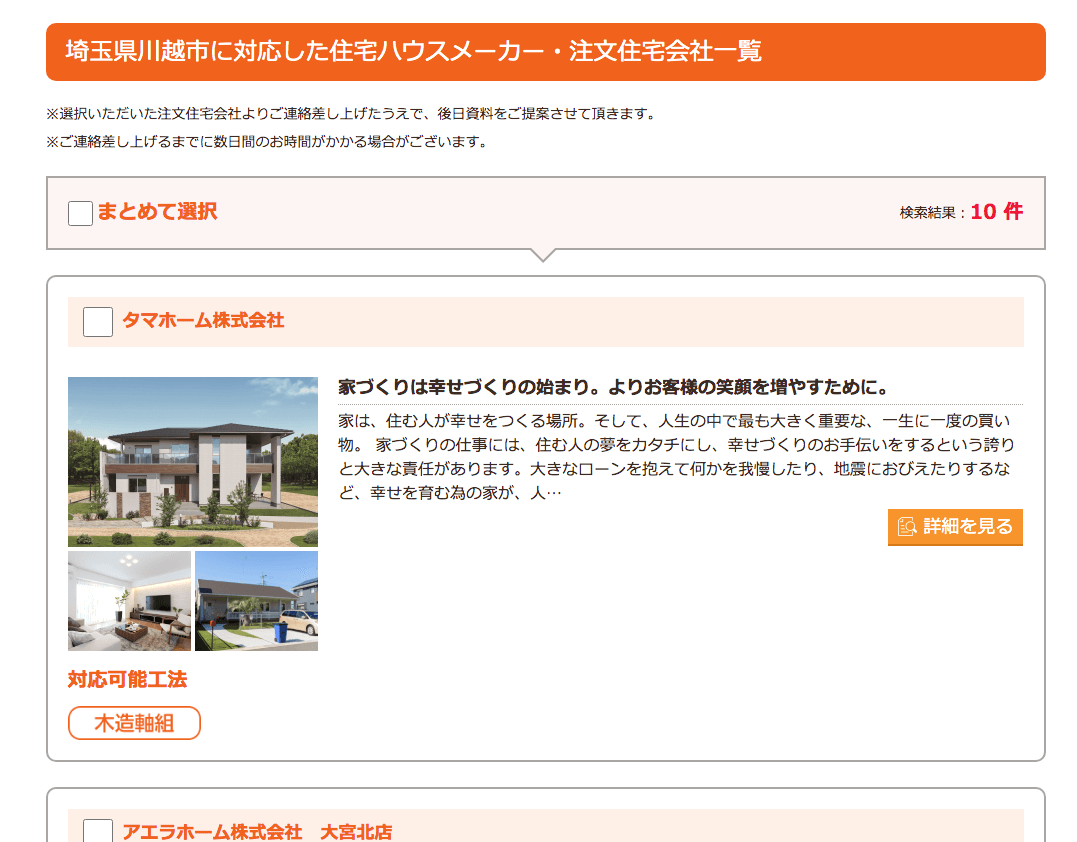The height and width of the screenshot is (842, 1077).
Task: Click the note starting ※選択いただいた注文住宅会社
Action: click(352, 114)
